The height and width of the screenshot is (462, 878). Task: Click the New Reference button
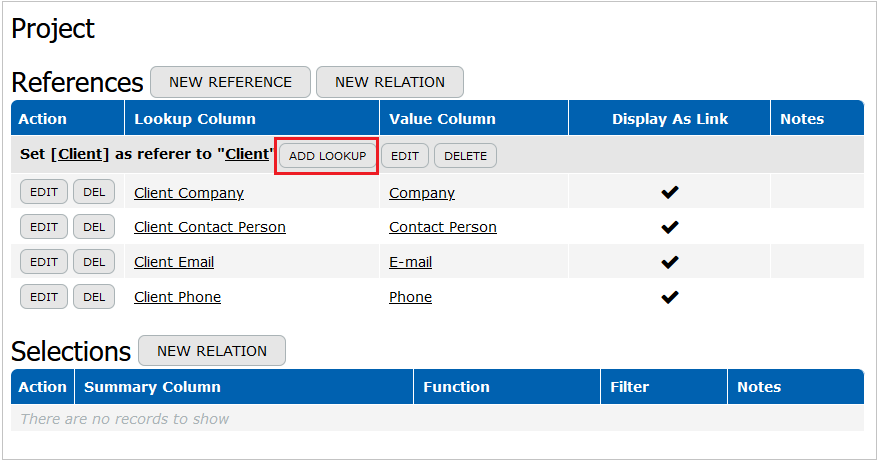[x=230, y=82]
